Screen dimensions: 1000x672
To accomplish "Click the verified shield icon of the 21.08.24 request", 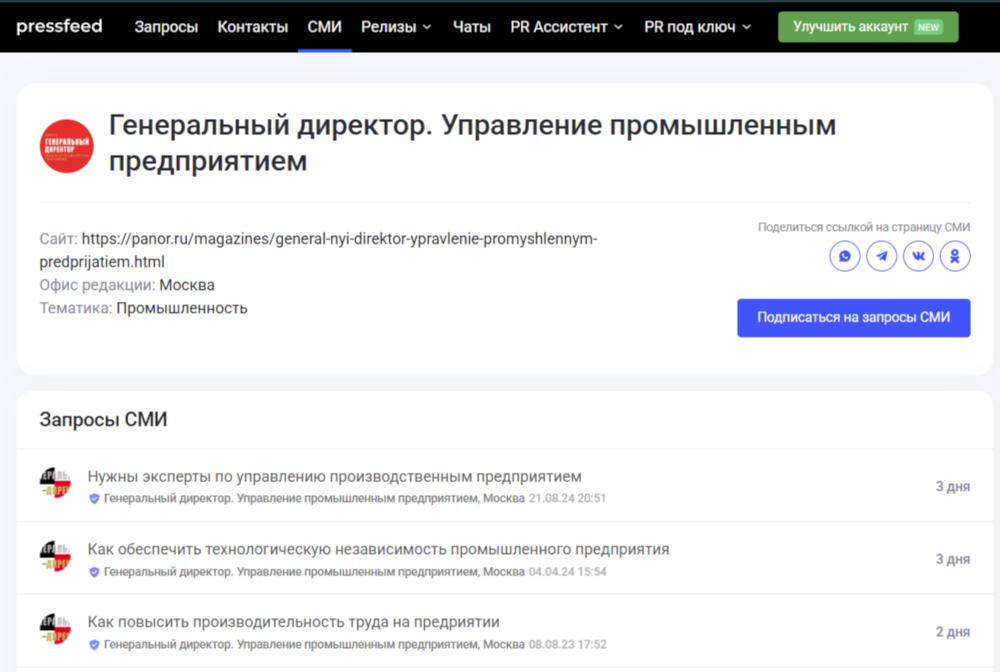I will click(94, 499).
